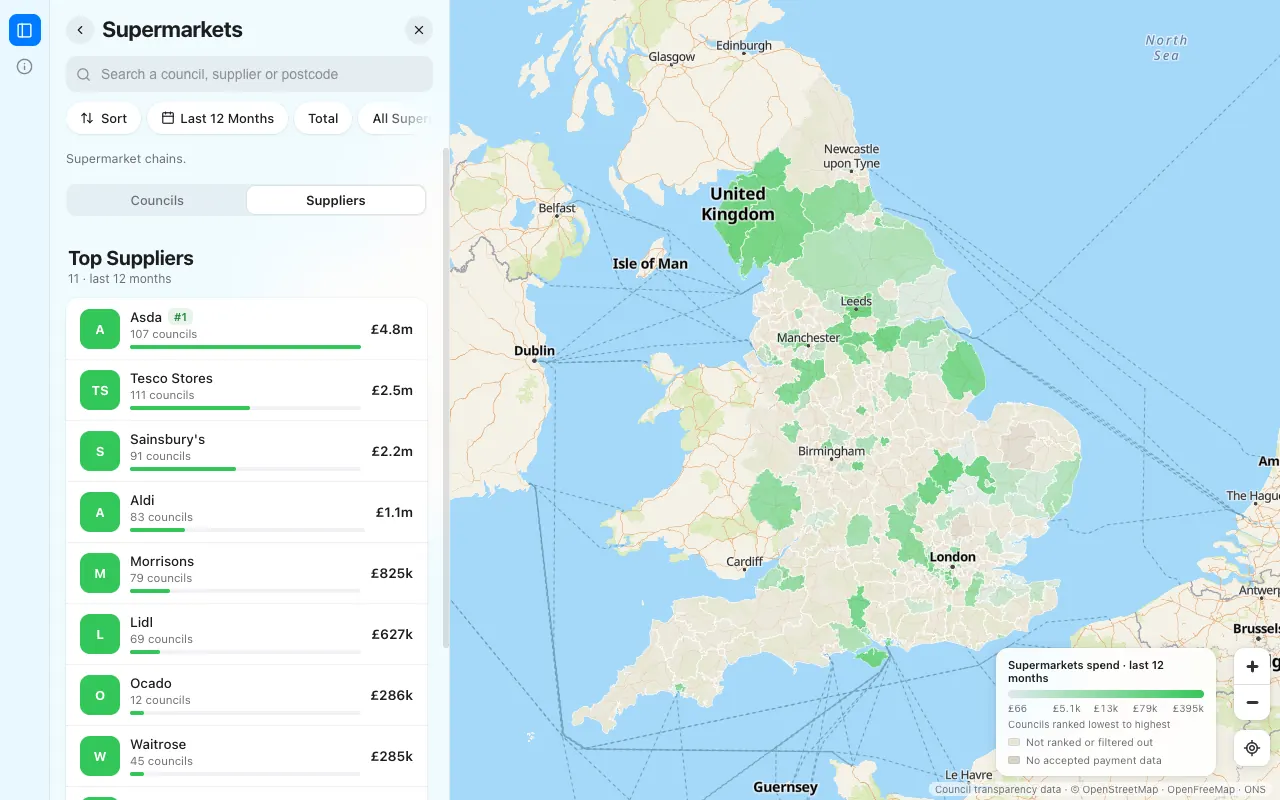Click the 111 councils count text

[162, 395]
